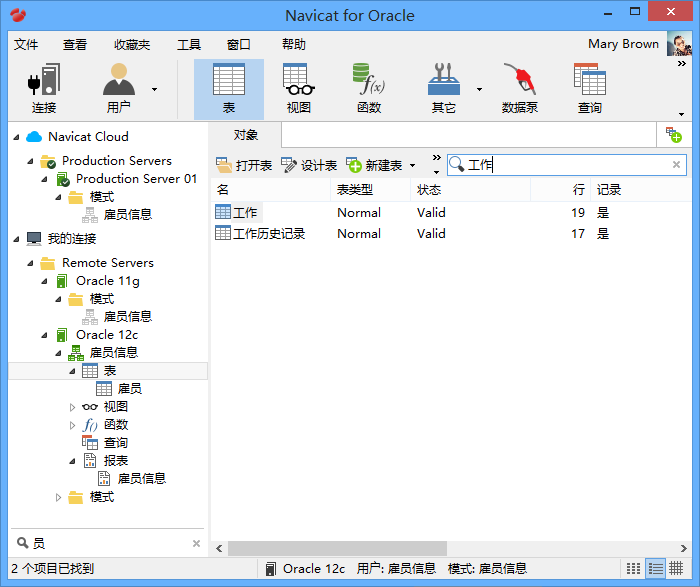This screenshot has width=700, height=587.
Task: Open the Query (查询) toolbar icon
Action: (x=590, y=89)
